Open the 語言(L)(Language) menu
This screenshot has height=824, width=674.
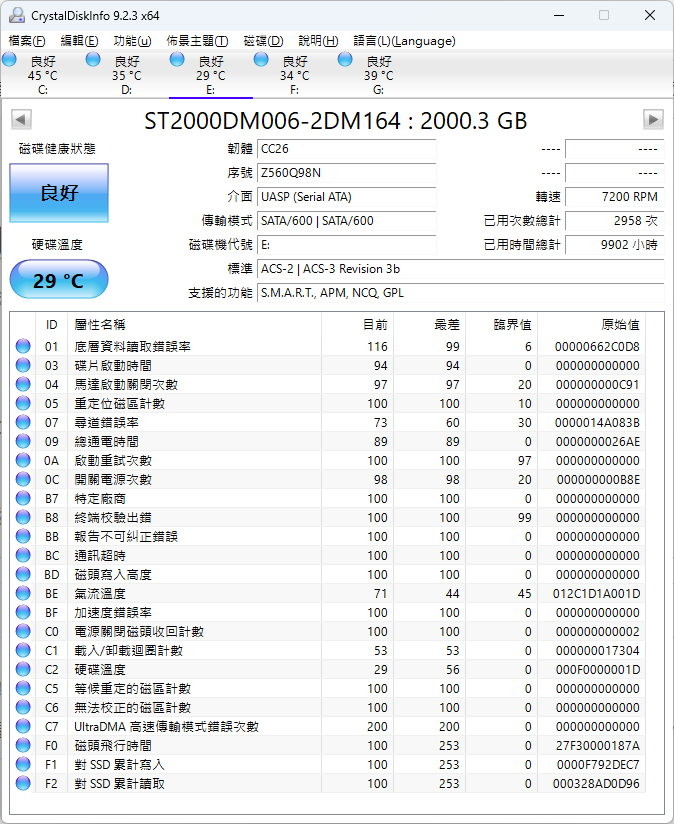click(x=404, y=40)
